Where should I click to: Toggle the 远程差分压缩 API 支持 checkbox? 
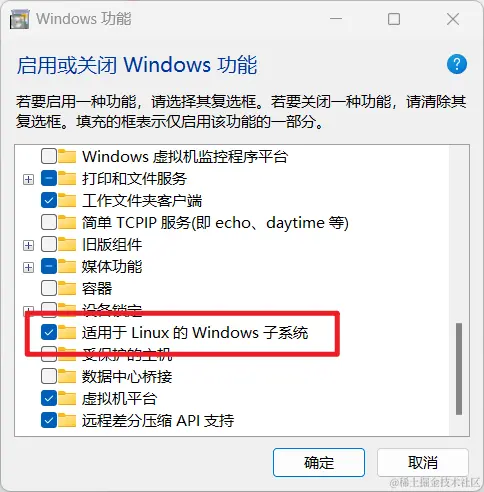pyautogui.click(x=49, y=420)
